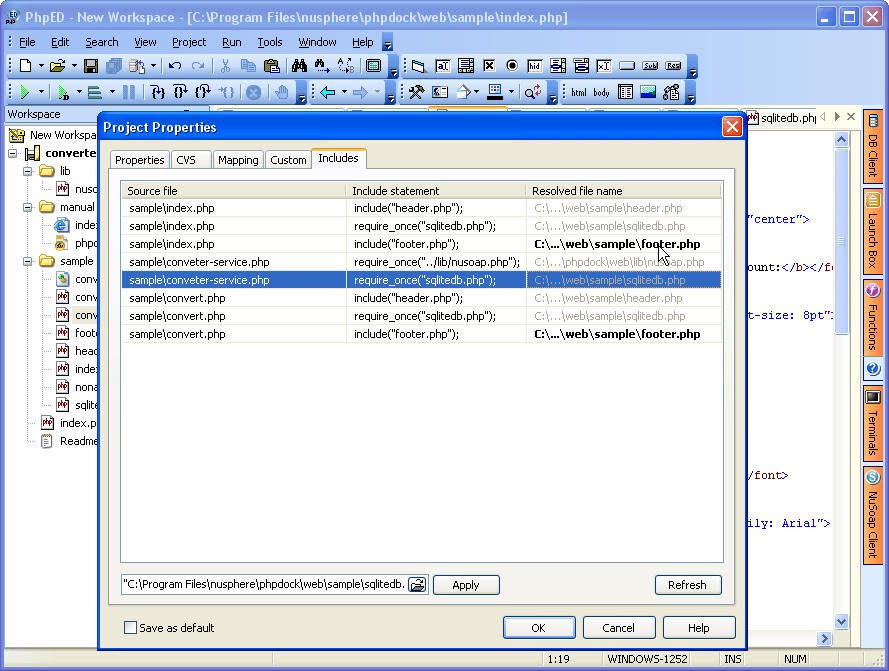The image size is (889, 671).
Task: Switch to the Properties tab
Action: 139,160
